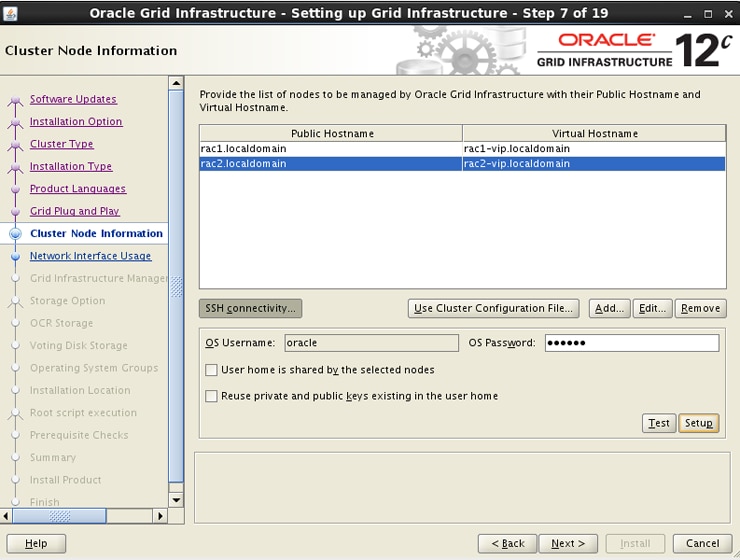Click the SSH connectivity button
The height and width of the screenshot is (560, 740).
coord(250,309)
